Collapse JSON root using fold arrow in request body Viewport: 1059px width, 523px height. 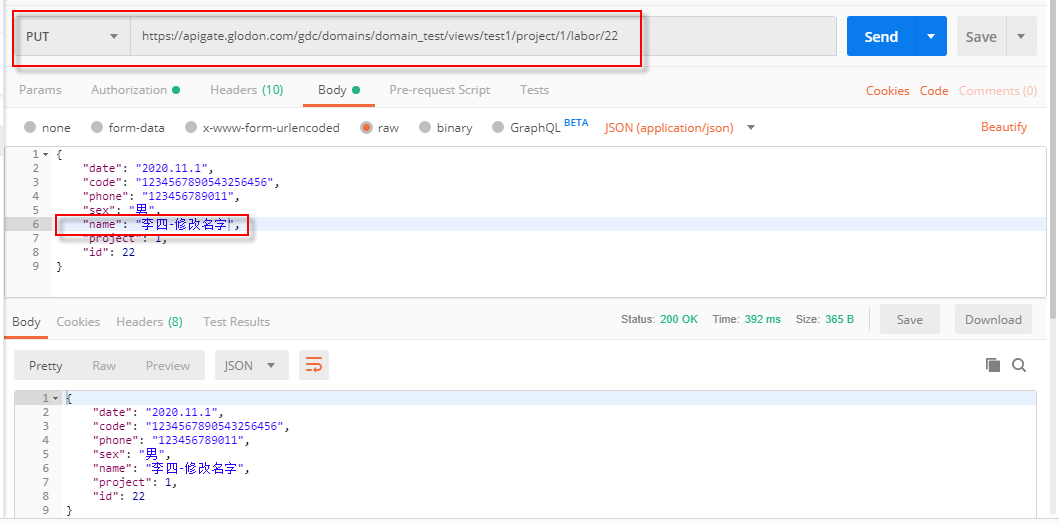pyautogui.click(x=47, y=154)
